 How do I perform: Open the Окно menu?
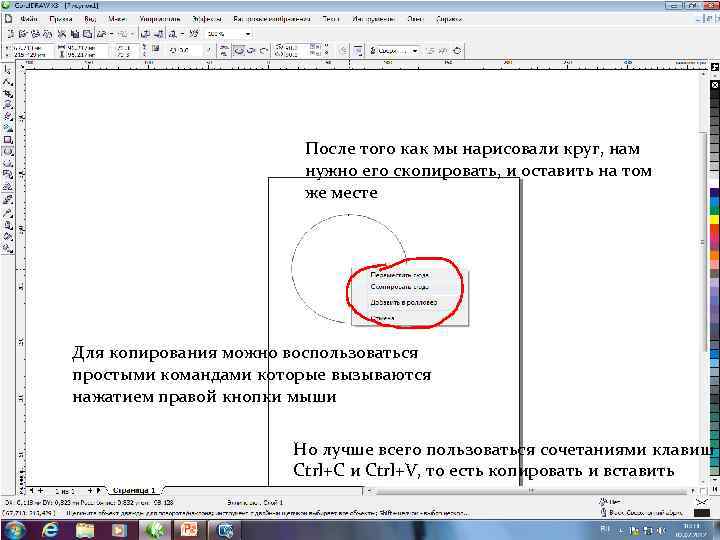[x=415, y=19]
